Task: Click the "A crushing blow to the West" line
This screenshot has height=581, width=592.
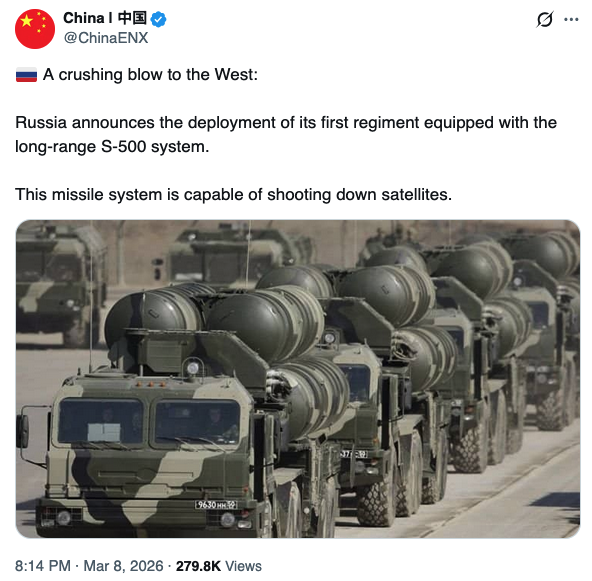Action: point(150,75)
